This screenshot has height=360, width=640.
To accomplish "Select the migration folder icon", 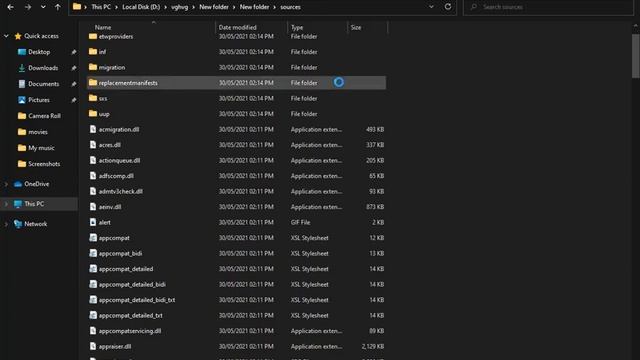I will pyautogui.click(x=93, y=67).
